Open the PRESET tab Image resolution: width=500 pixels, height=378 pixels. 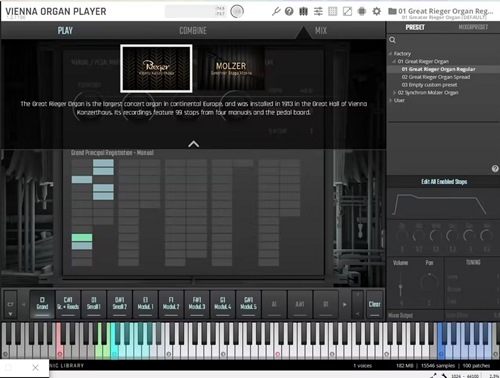[415, 27]
